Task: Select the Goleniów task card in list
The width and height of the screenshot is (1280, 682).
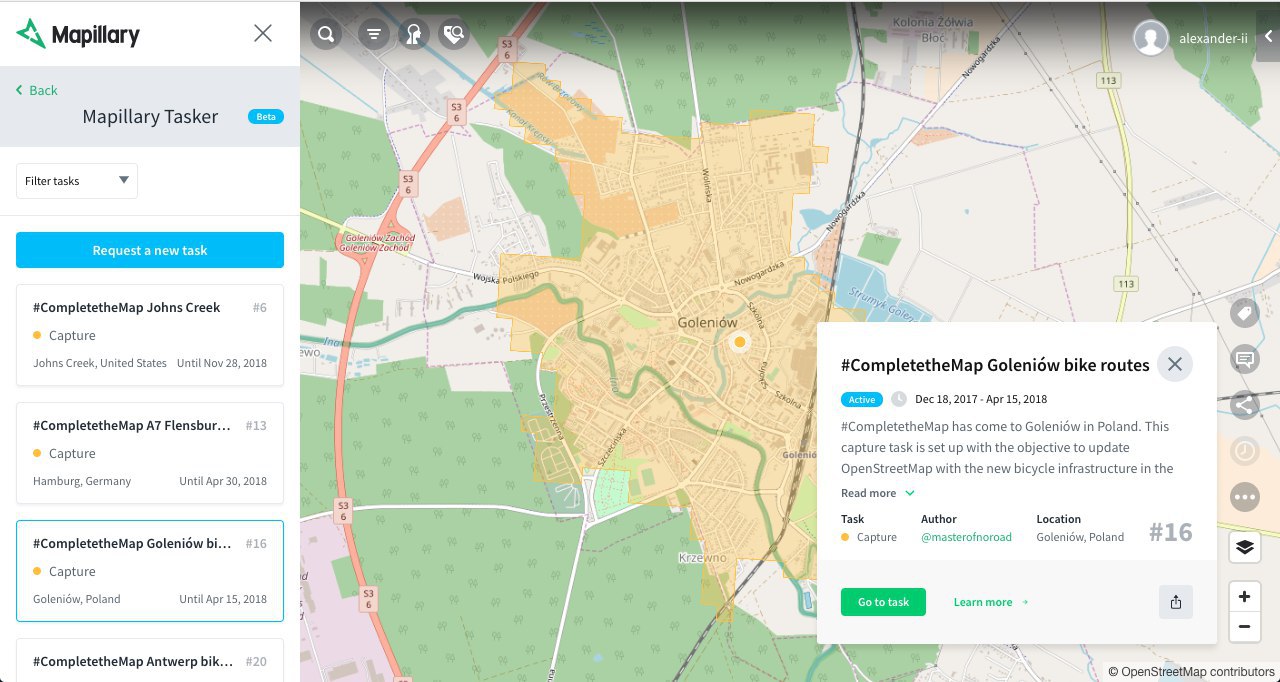Action: 150,571
